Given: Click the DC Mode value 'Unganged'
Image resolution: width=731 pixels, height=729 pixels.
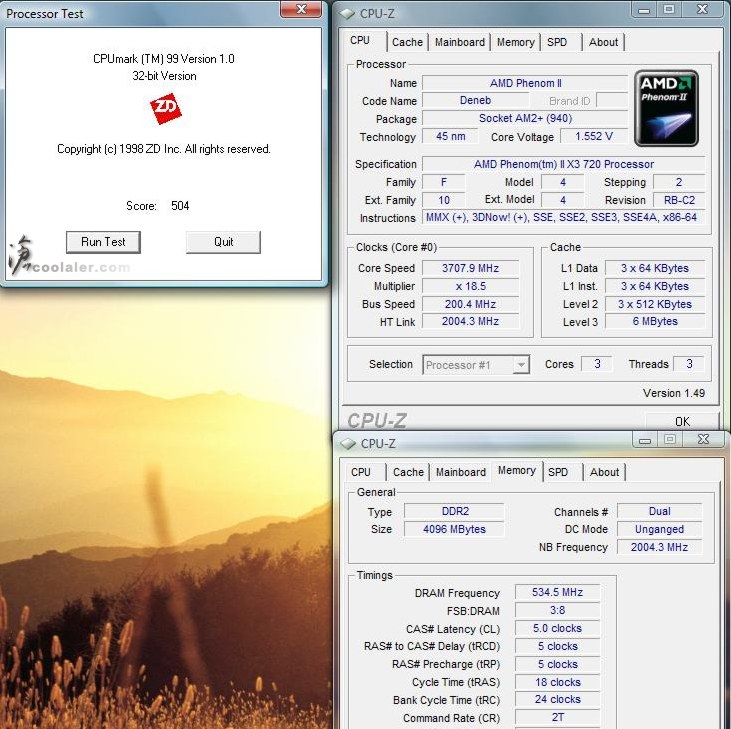Looking at the screenshot, I should pos(660,529).
